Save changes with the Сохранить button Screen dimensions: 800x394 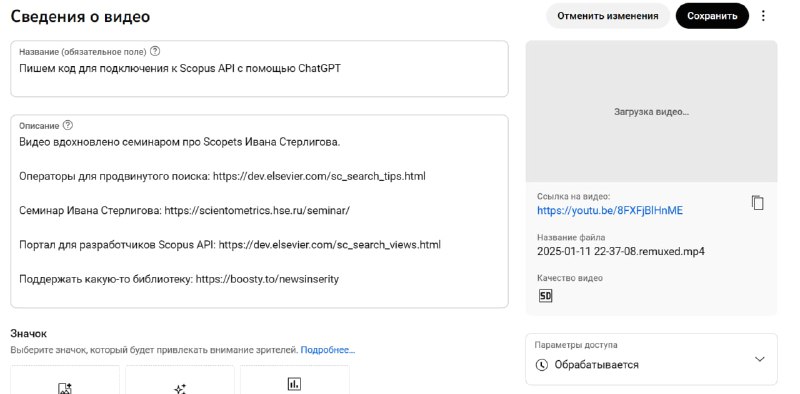click(x=712, y=16)
